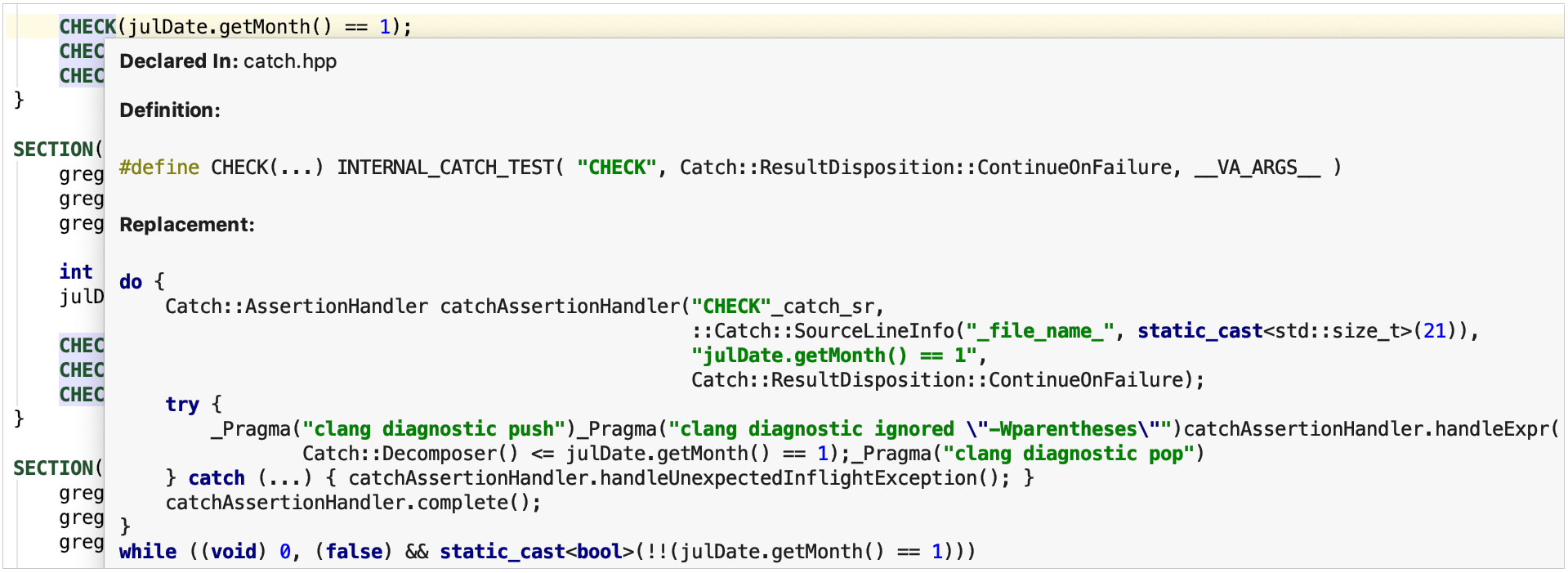Click 'catchAssertionHandler.complete();' statement
Viewport: 1568px width, 573px height.
pyautogui.click(x=353, y=503)
